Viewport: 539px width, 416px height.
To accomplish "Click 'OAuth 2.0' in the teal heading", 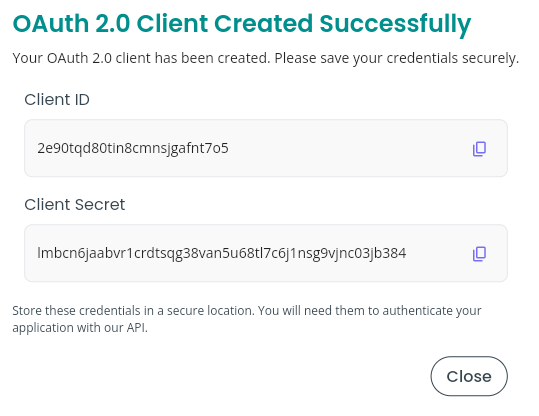I will click(71, 24).
